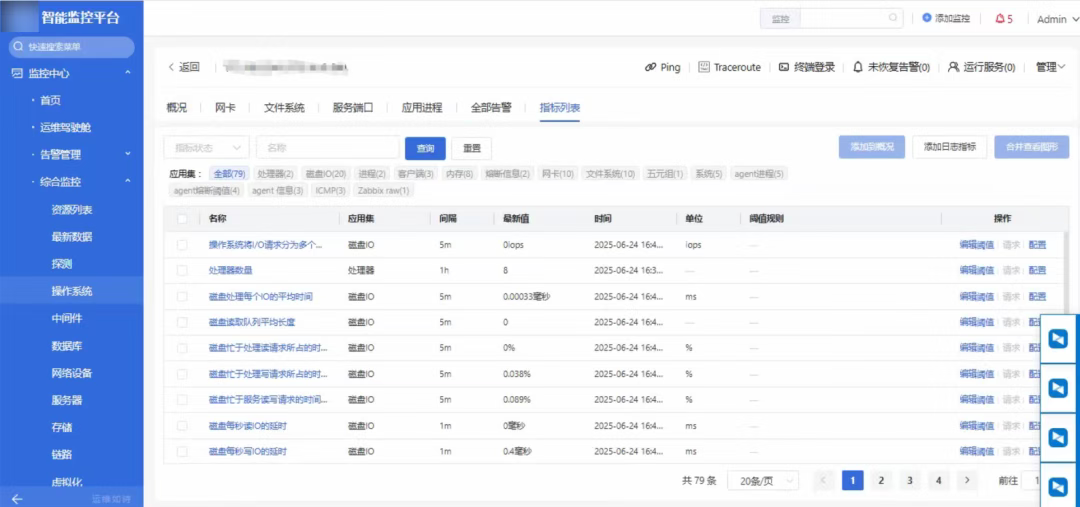1080x507 pixels.
Task: Click the magnifier in the top search box
Action: coord(894,18)
